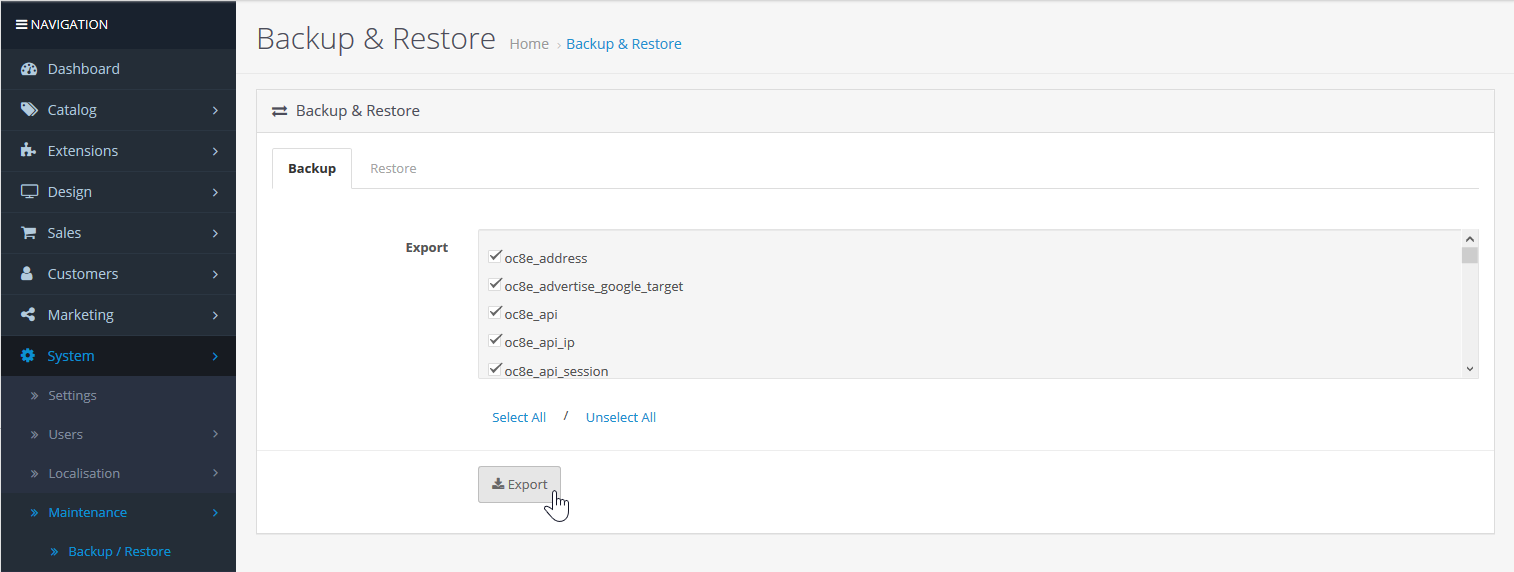Image resolution: width=1514 pixels, height=572 pixels.
Task: Switch to the Restore tab
Action: 393,169
